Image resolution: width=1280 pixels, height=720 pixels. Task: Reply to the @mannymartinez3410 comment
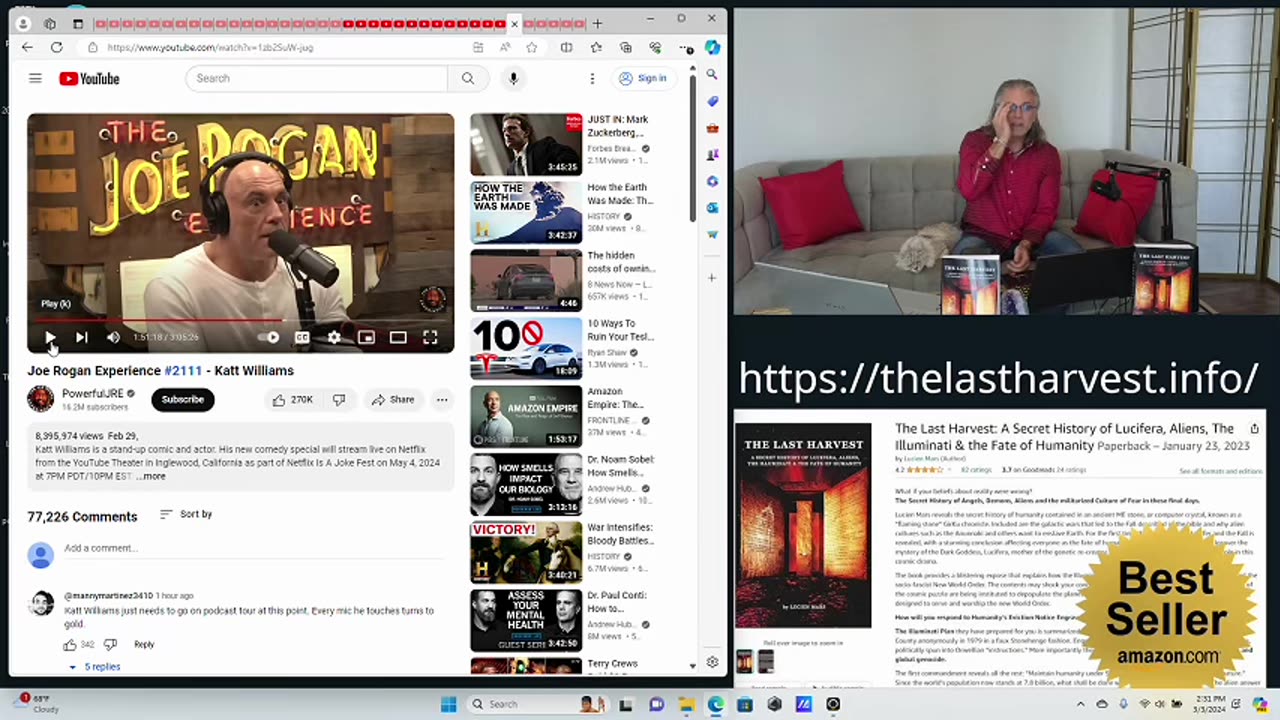click(x=144, y=644)
